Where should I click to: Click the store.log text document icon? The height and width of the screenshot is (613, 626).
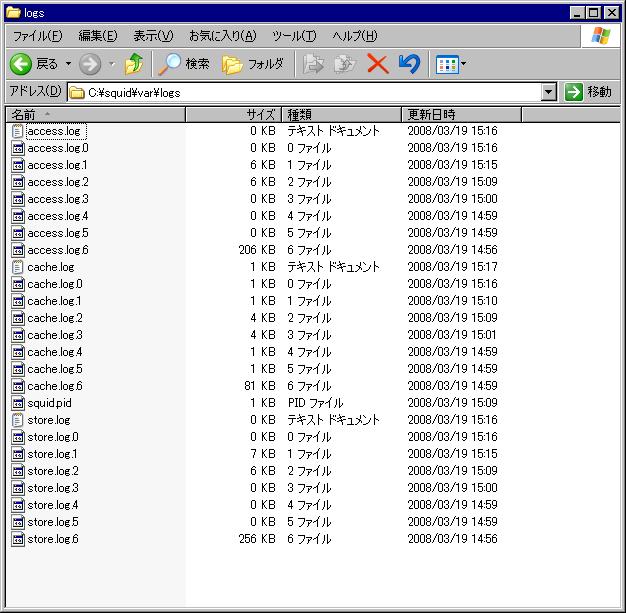tap(17, 420)
